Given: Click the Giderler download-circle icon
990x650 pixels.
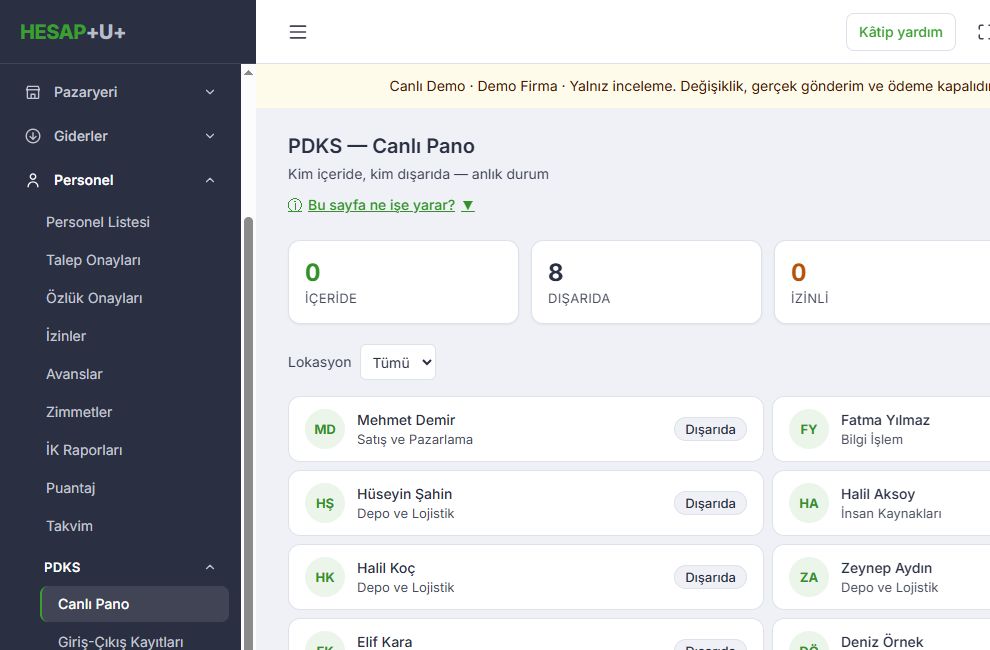Looking at the screenshot, I should coord(33,136).
